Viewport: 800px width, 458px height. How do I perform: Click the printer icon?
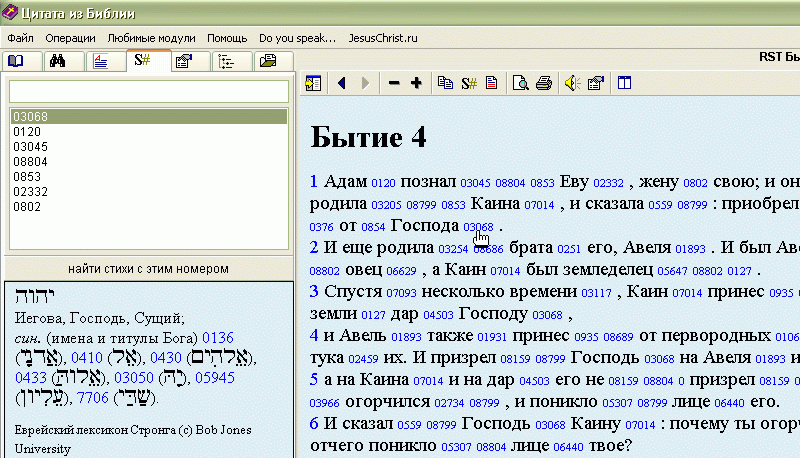[x=543, y=83]
